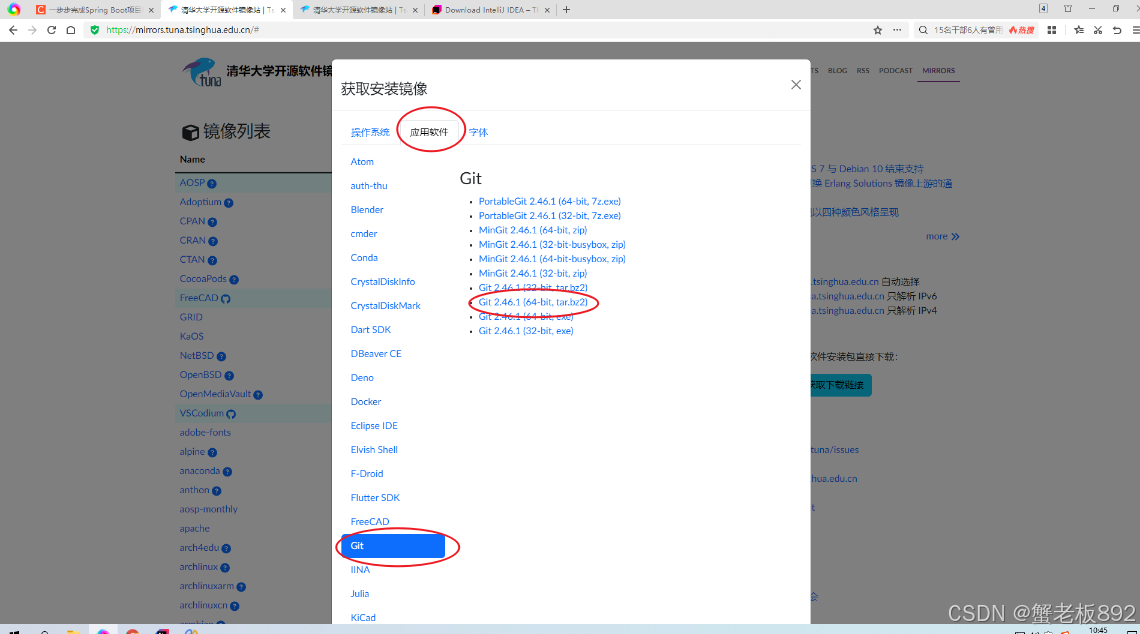Screen dimensions: 1140x634
Task: Select FreeCAD in the dialog software list
Action: [370, 521]
